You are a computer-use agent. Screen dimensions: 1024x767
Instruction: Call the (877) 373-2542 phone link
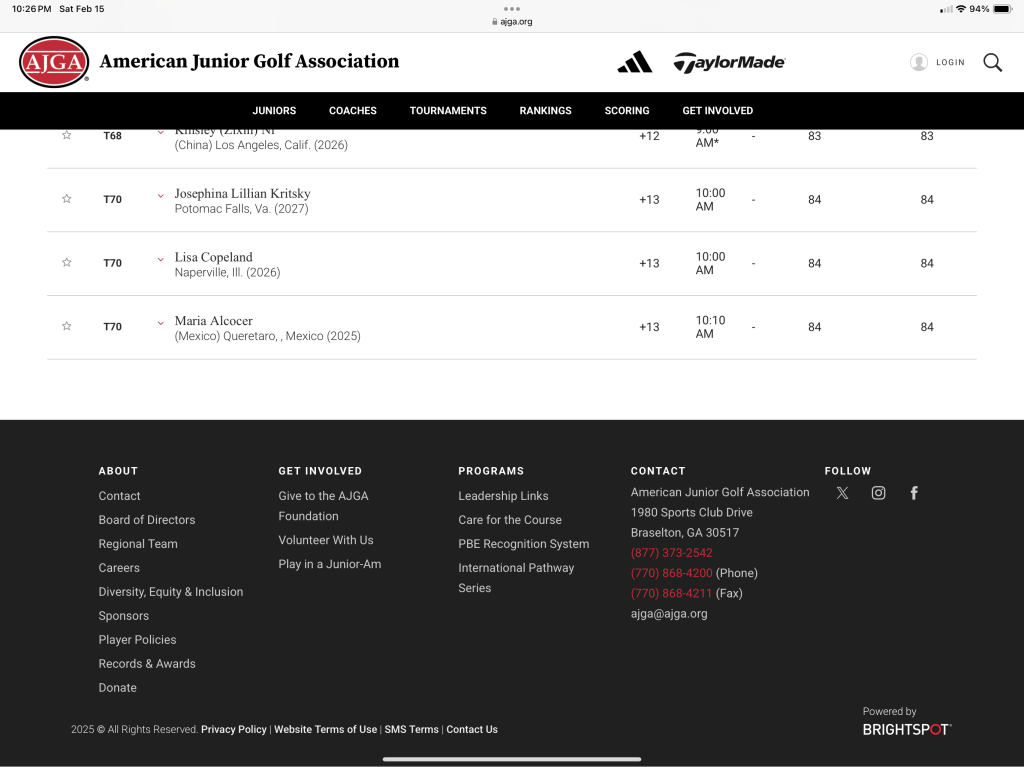coord(671,553)
